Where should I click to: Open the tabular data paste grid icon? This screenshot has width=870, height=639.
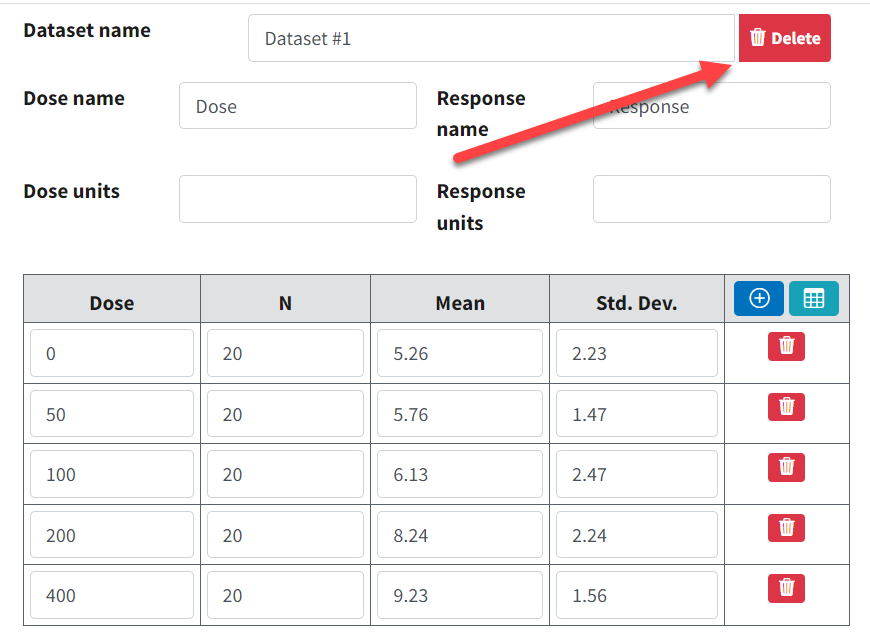coord(813,298)
